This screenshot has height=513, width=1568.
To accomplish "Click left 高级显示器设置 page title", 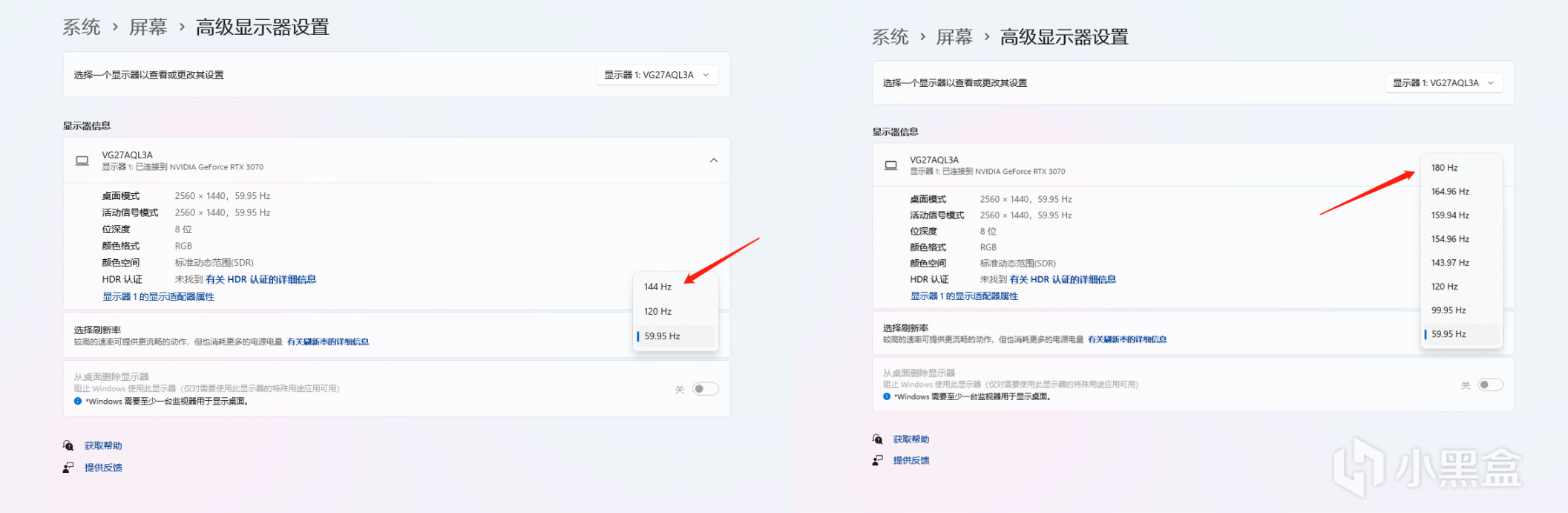I will coord(263,27).
